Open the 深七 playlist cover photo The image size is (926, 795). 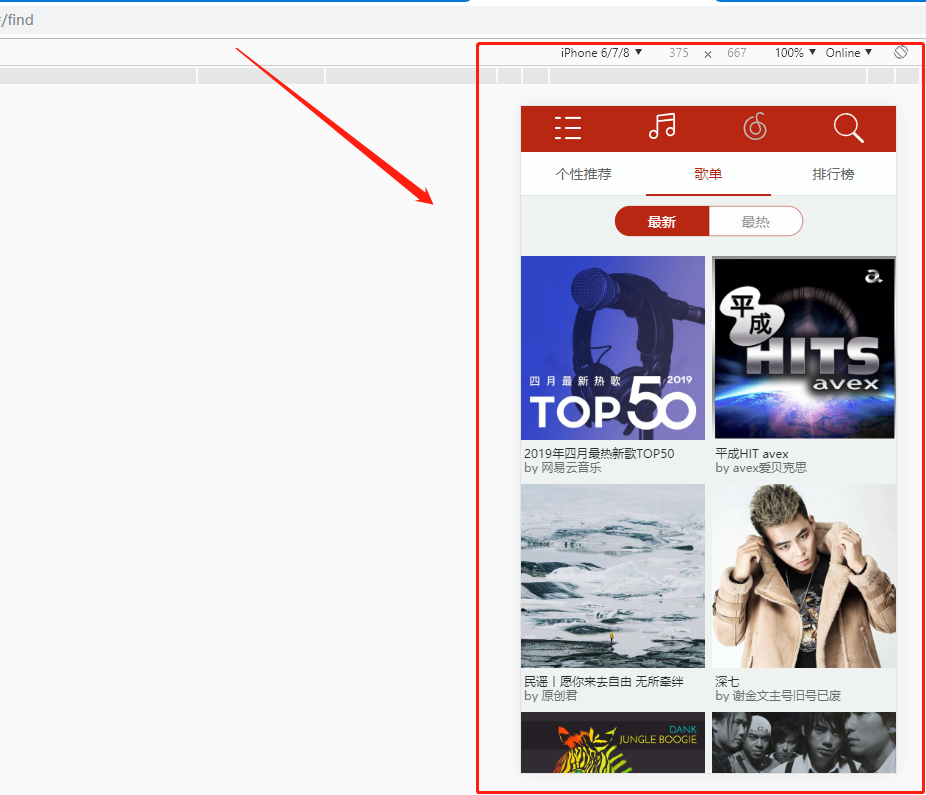coord(804,576)
